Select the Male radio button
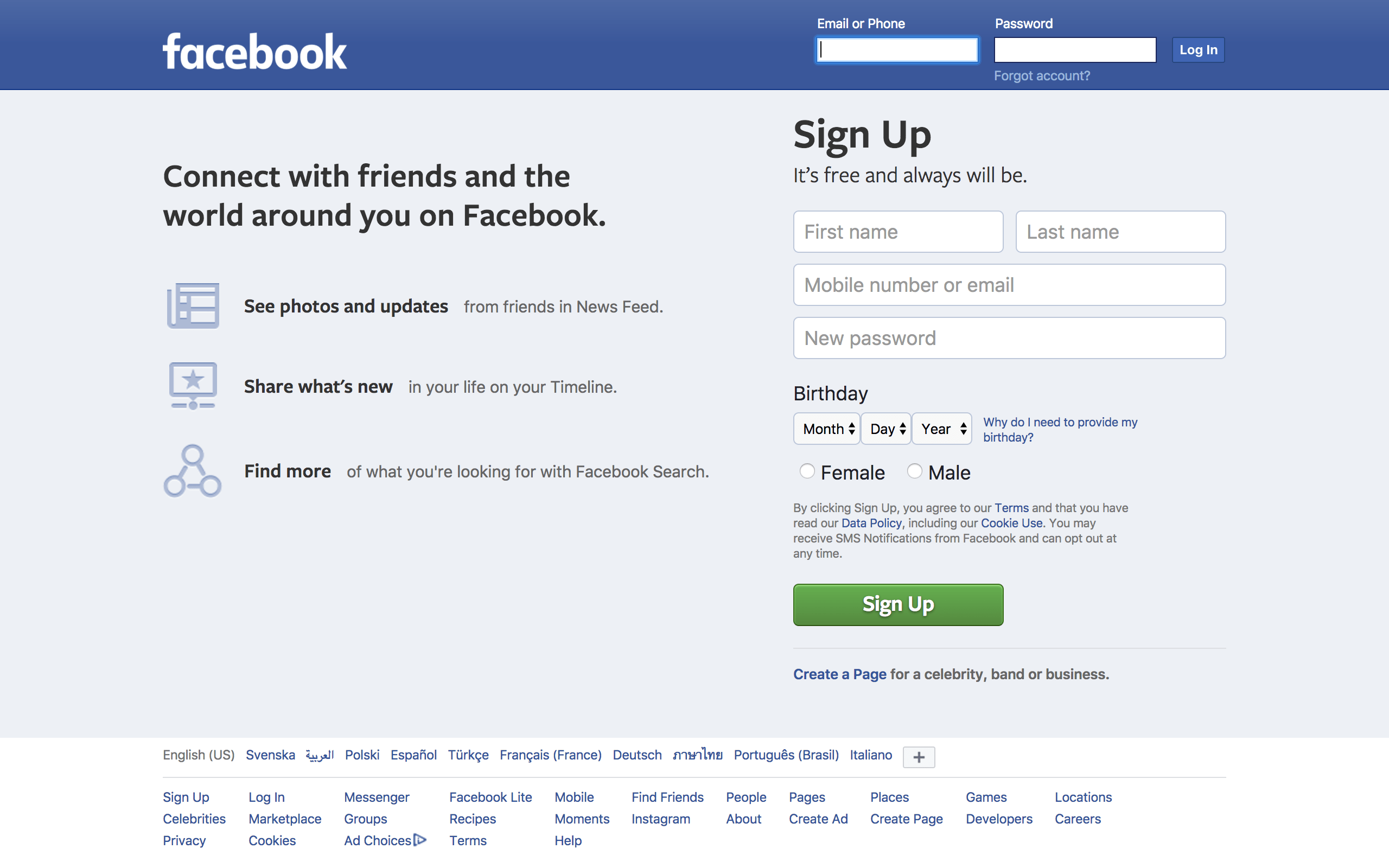The width and height of the screenshot is (1389, 868). (914, 471)
